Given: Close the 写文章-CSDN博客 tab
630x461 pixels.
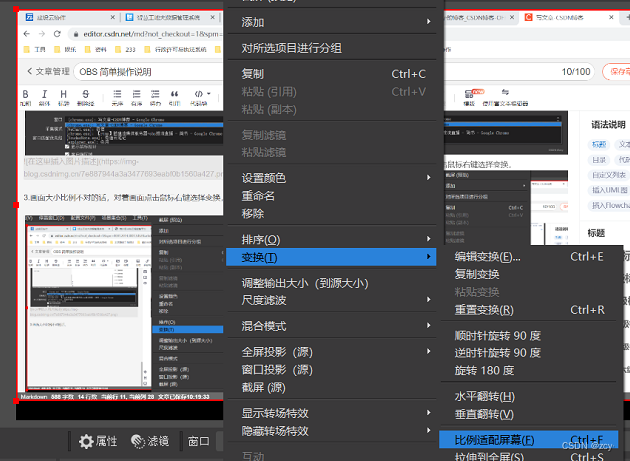Looking at the screenshot, I should 611,17.
